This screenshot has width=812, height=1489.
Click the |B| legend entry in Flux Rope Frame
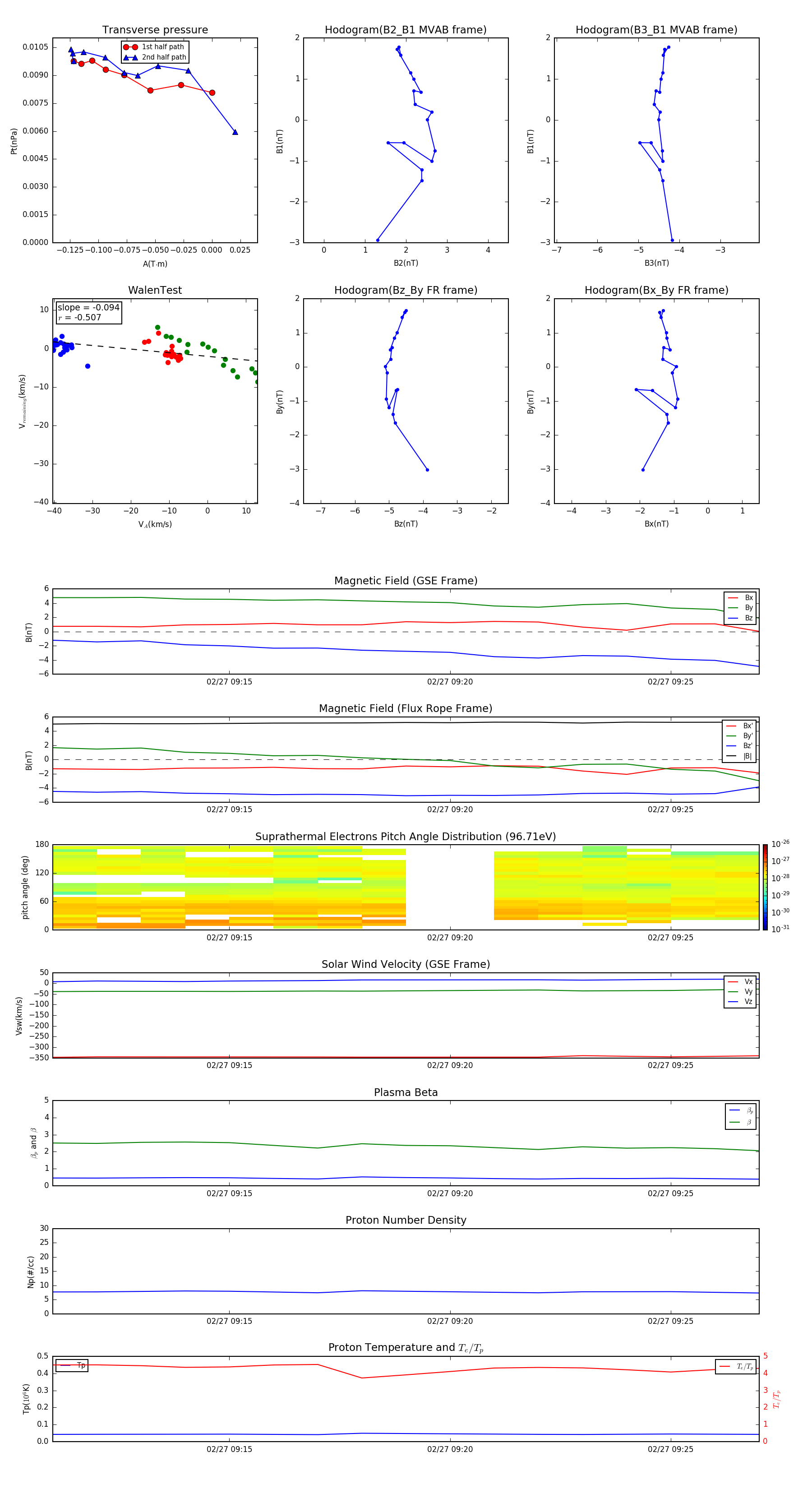point(739,756)
